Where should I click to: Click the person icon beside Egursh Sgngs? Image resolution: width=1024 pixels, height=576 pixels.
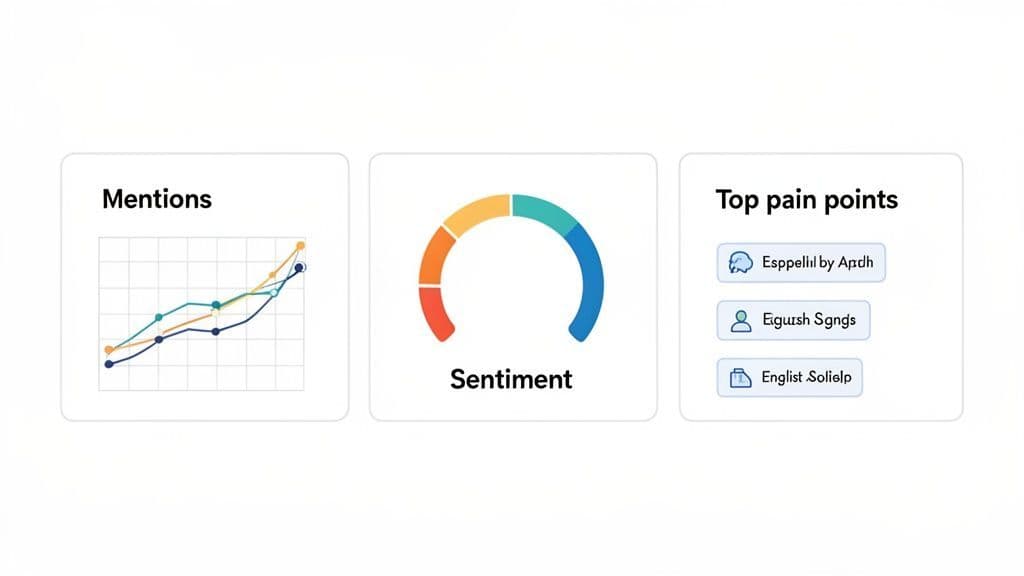741,321
